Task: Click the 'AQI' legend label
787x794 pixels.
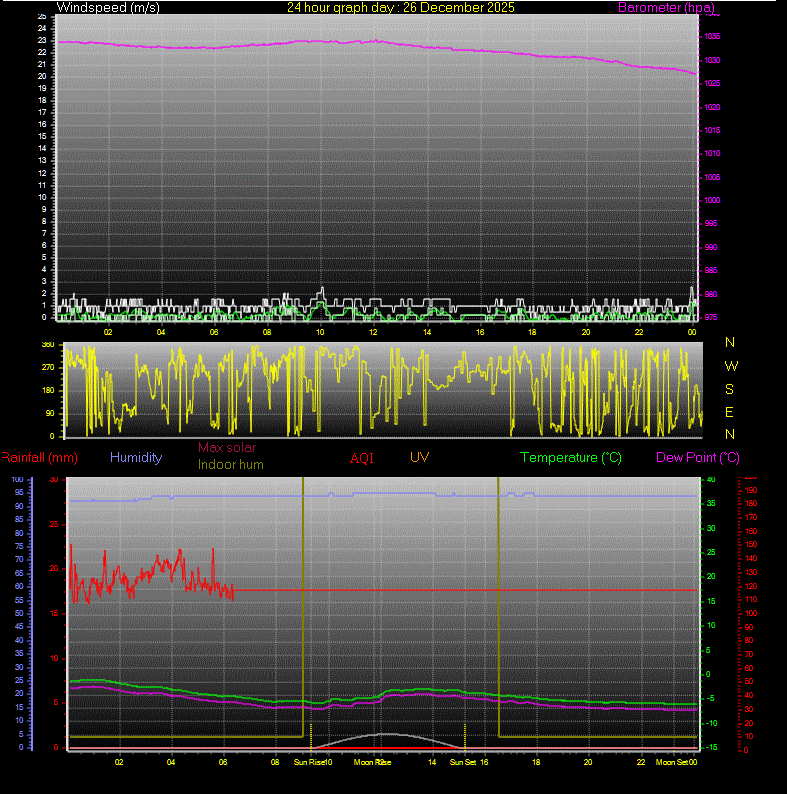Action: 362,458
